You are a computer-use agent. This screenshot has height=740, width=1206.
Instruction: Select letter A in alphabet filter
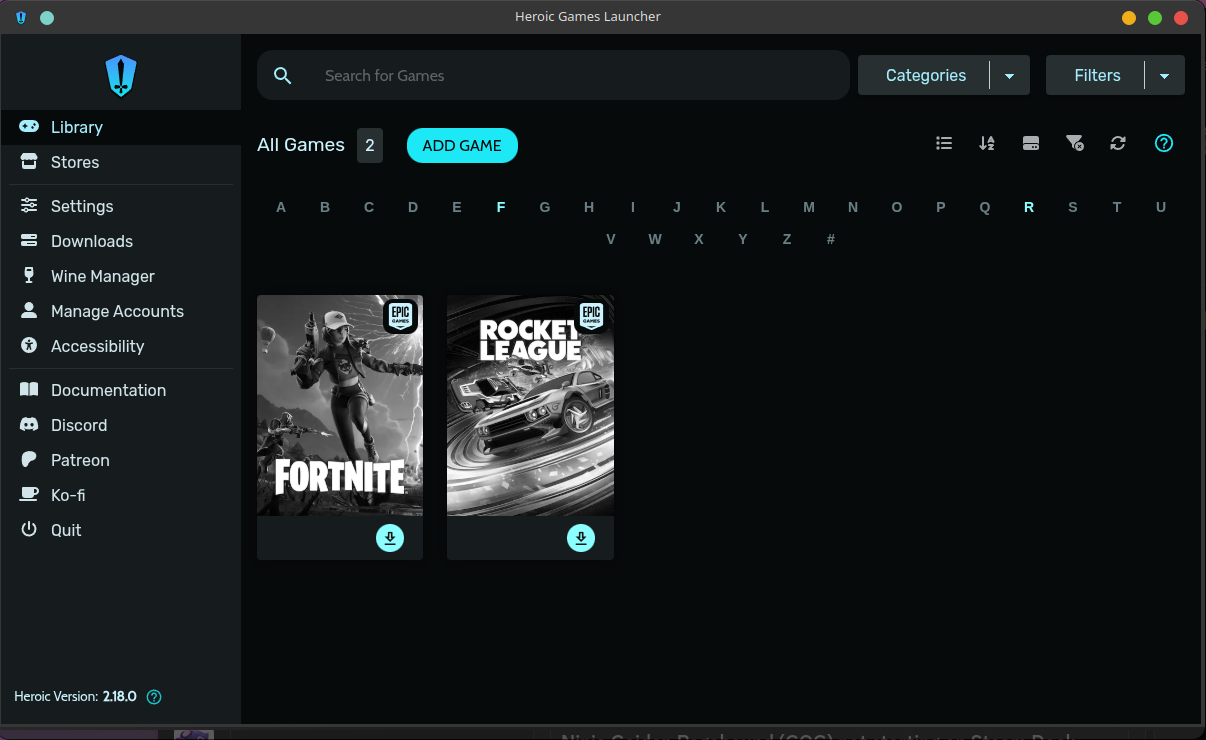281,207
